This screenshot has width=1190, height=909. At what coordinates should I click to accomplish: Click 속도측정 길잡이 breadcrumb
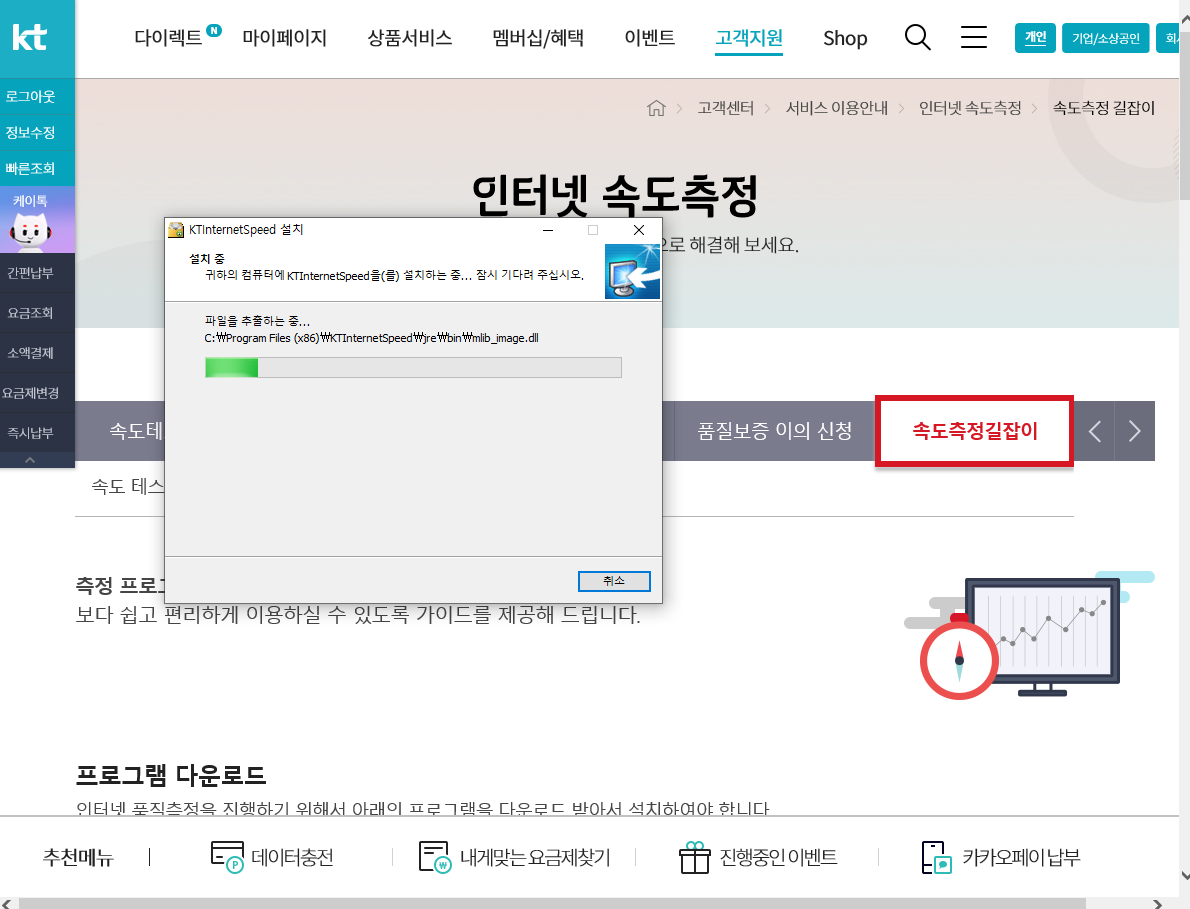(x=1103, y=108)
